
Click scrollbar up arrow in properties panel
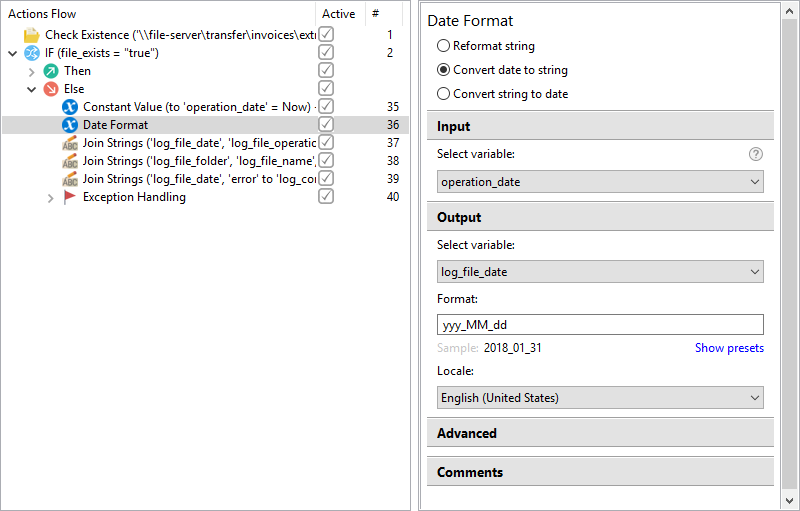point(789,12)
